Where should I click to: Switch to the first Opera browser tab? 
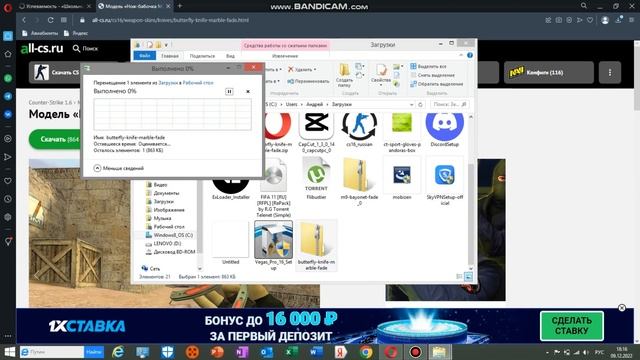56,6
